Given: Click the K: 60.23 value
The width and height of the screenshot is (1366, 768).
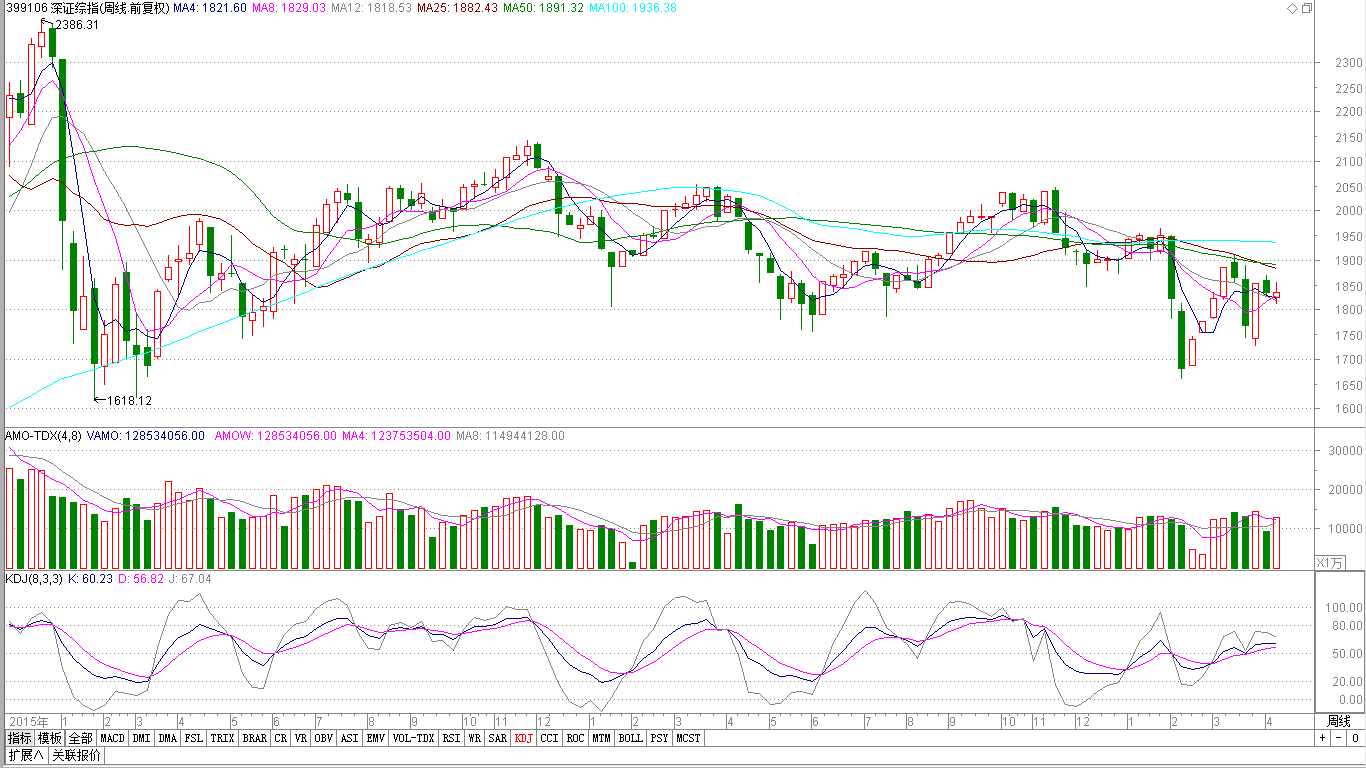Looking at the screenshot, I should tap(91, 579).
